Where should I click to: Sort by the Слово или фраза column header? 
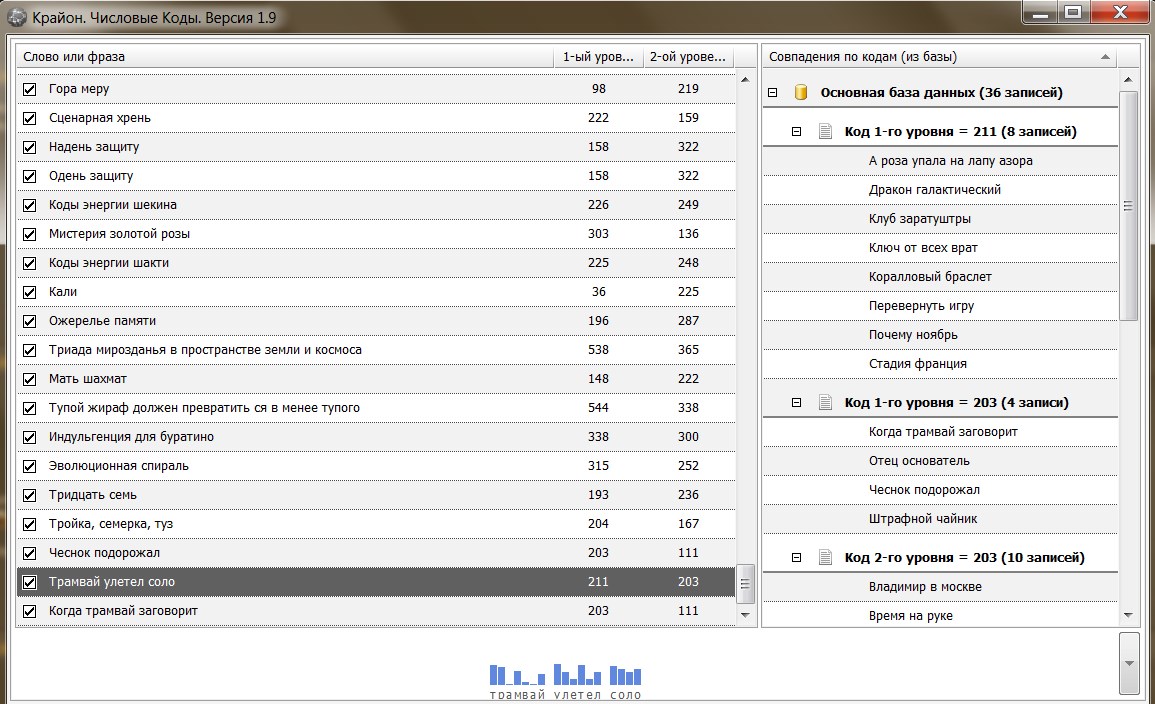(284, 57)
